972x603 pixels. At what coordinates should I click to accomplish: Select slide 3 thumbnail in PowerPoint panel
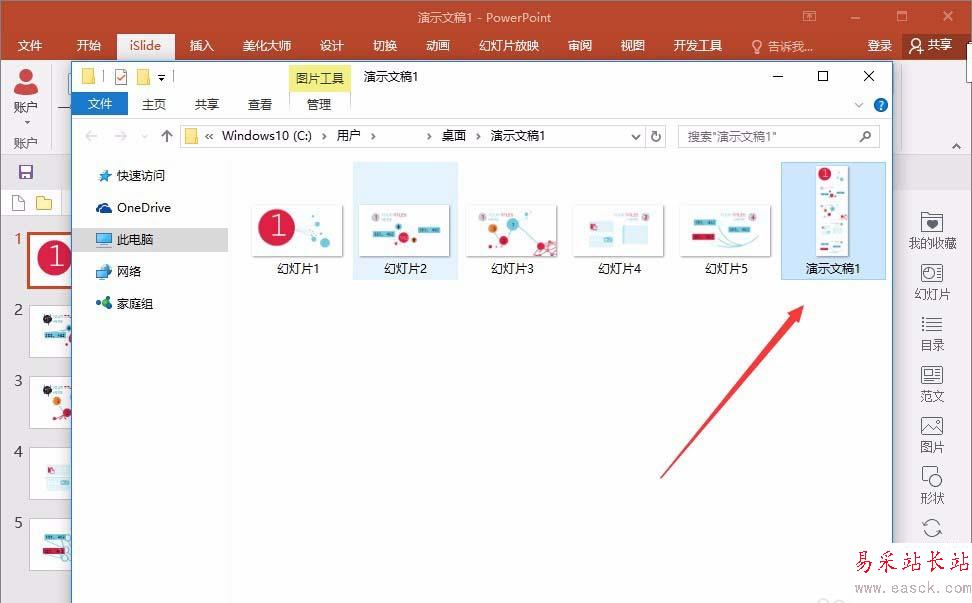(x=50, y=402)
